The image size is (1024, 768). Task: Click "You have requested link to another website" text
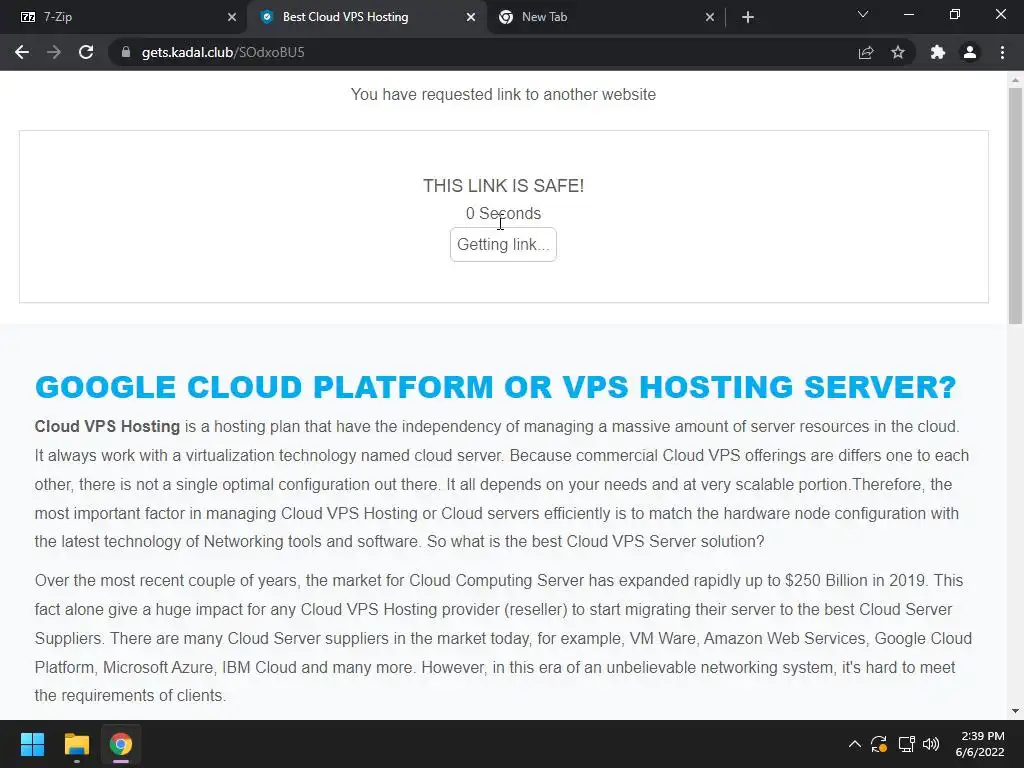(x=504, y=95)
